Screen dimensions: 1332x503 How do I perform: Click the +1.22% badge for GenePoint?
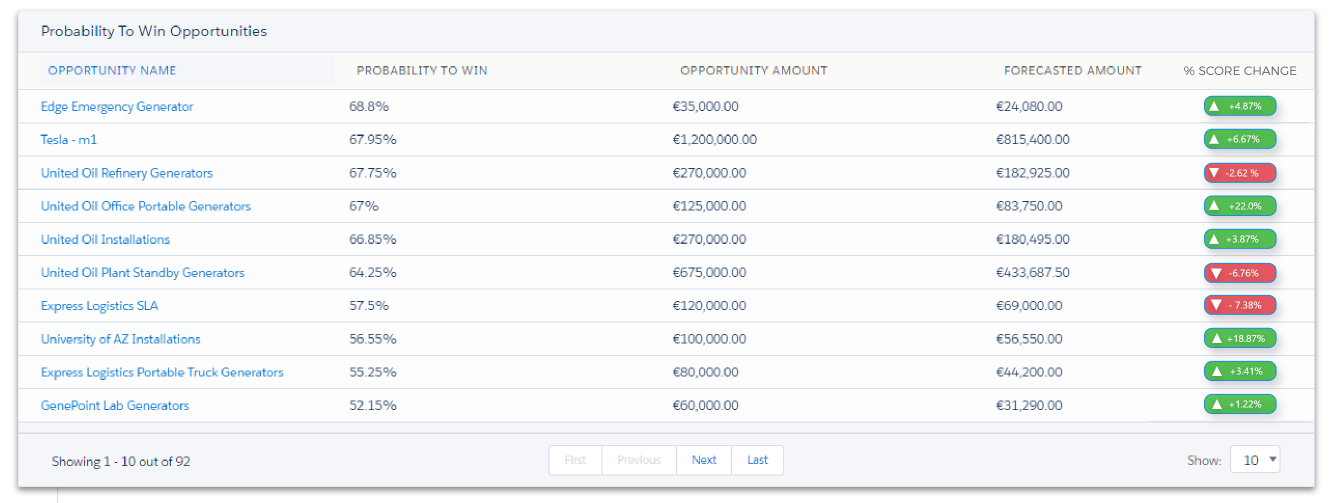1240,405
